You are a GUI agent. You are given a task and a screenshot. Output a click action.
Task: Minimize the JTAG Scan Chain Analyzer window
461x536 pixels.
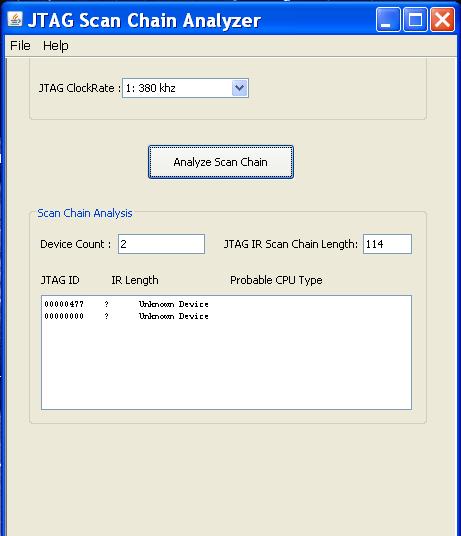point(388,20)
